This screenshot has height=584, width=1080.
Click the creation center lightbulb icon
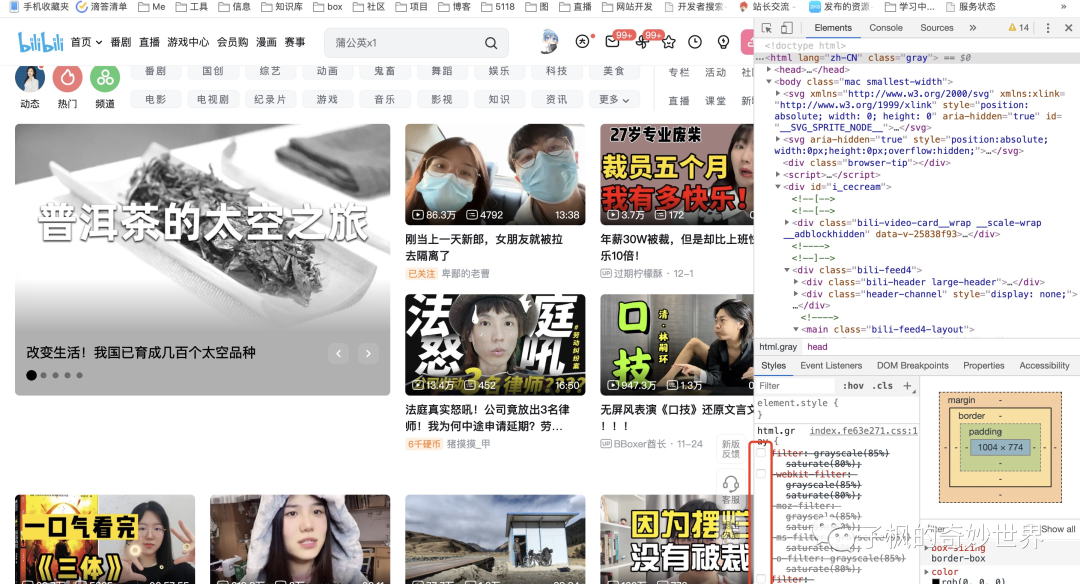click(x=723, y=42)
